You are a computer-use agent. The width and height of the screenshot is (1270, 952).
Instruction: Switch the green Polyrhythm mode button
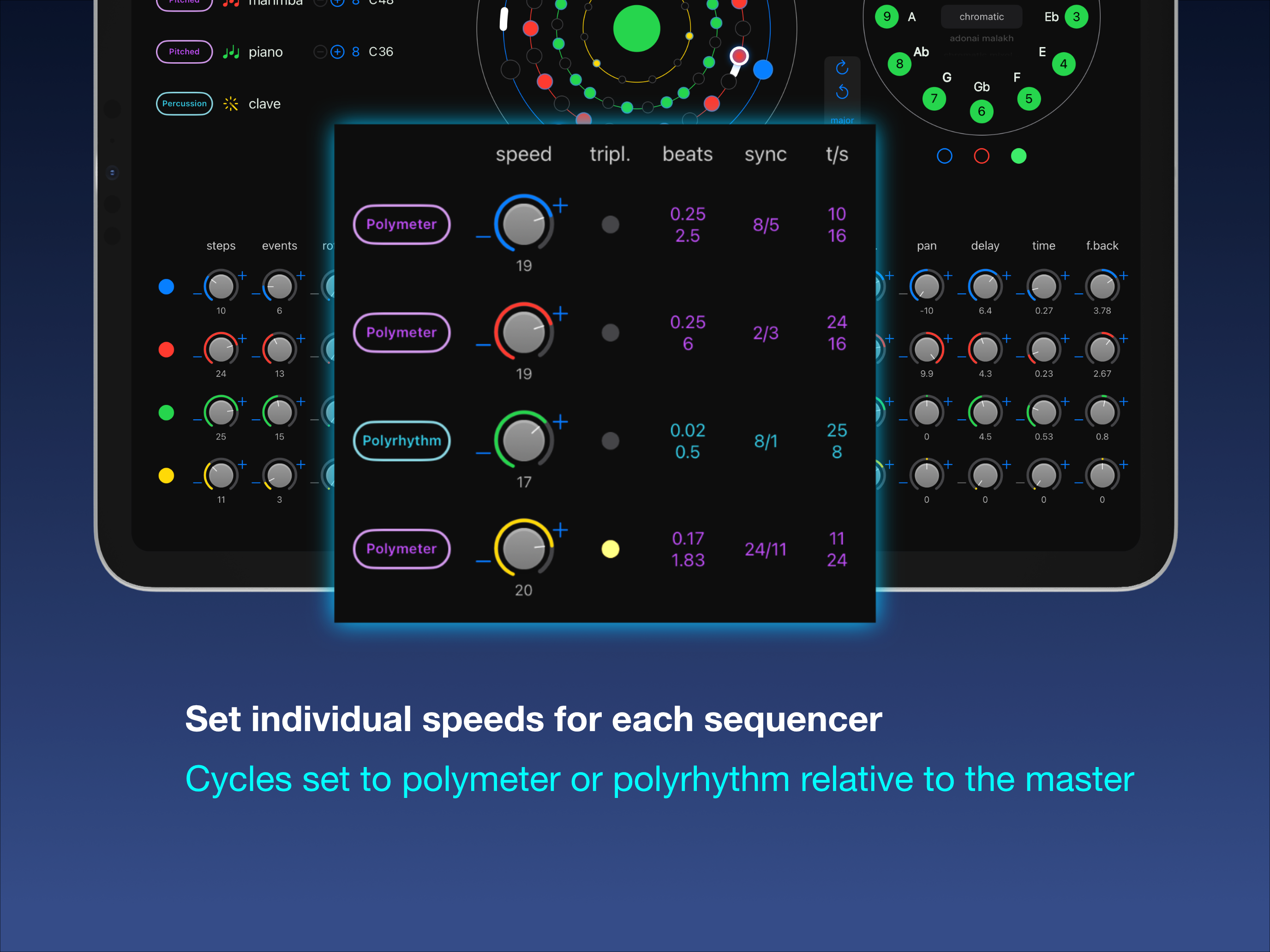click(401, 440)
